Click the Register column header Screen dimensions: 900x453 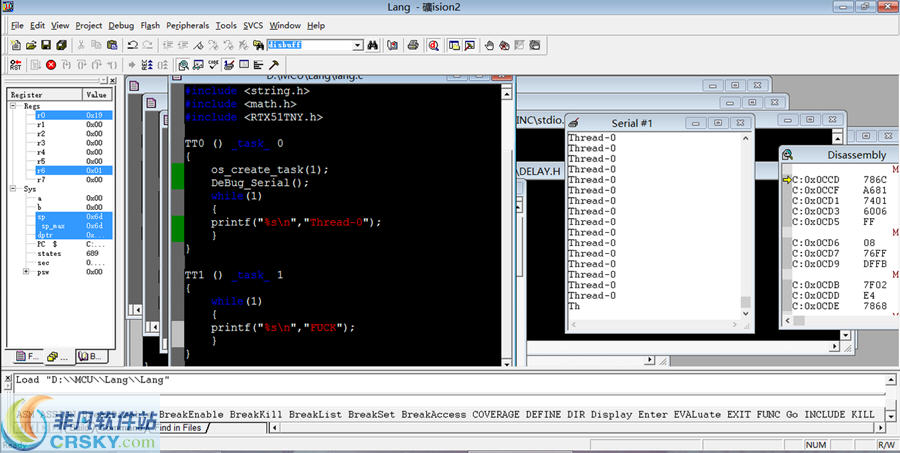tap(45, 95)
